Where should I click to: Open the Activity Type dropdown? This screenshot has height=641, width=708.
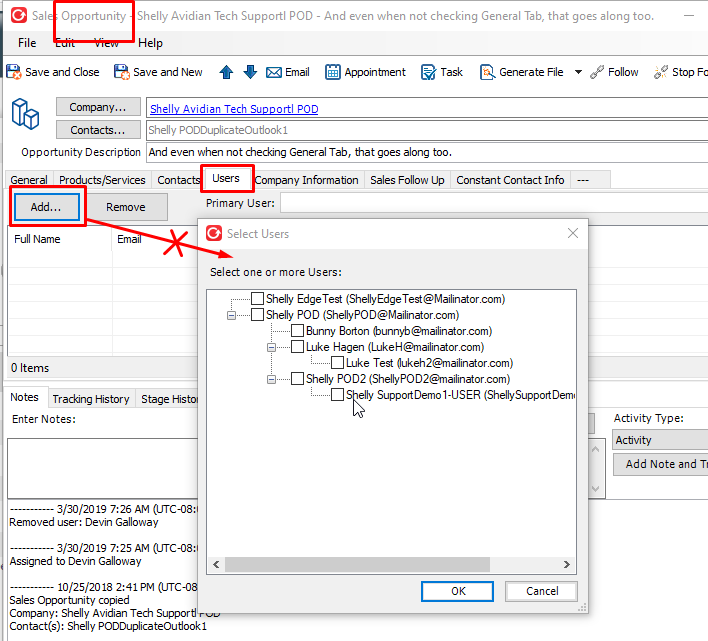661,440
